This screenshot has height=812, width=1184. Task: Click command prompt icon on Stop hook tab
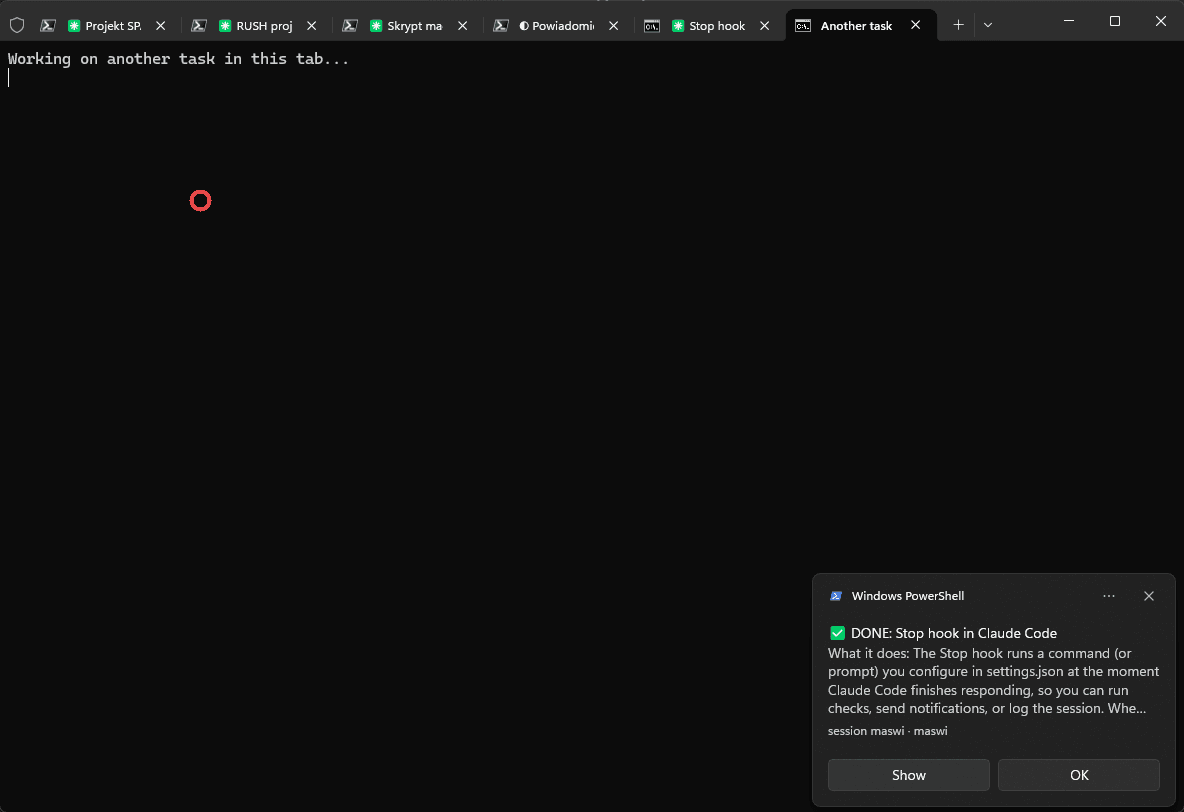click(x=652, y=26)
